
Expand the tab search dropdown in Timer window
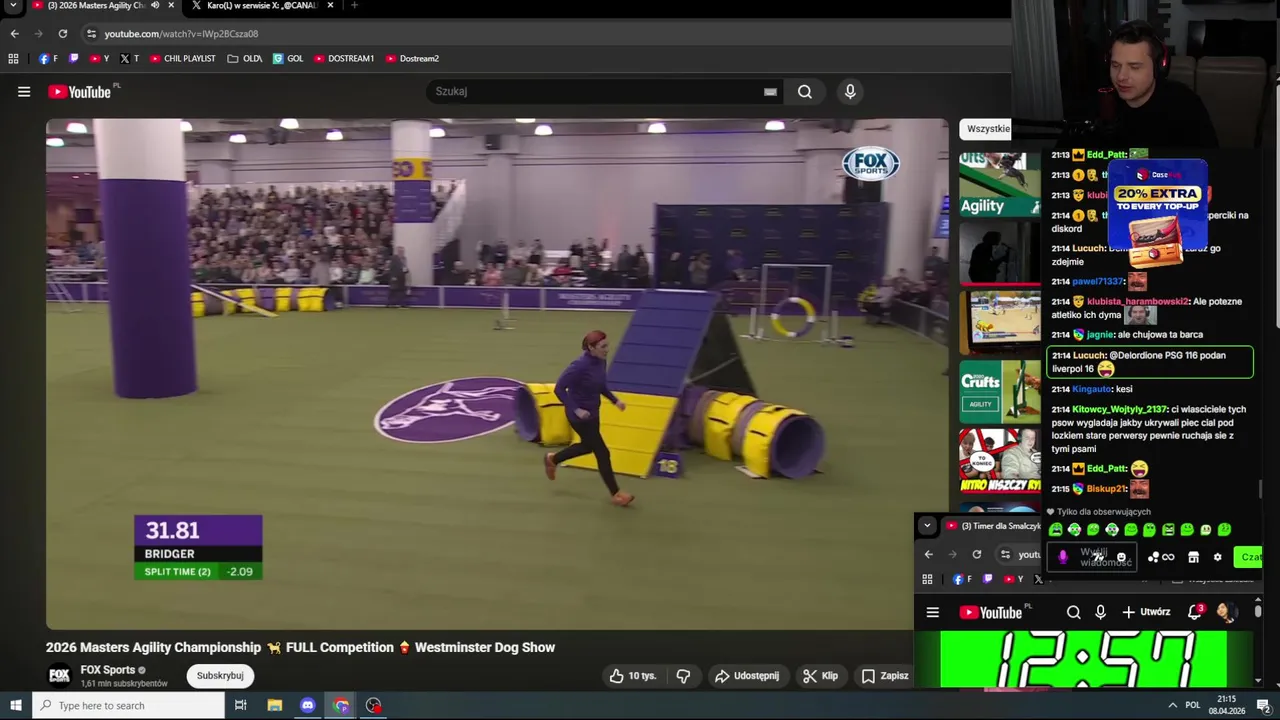[x=927, y=525]
